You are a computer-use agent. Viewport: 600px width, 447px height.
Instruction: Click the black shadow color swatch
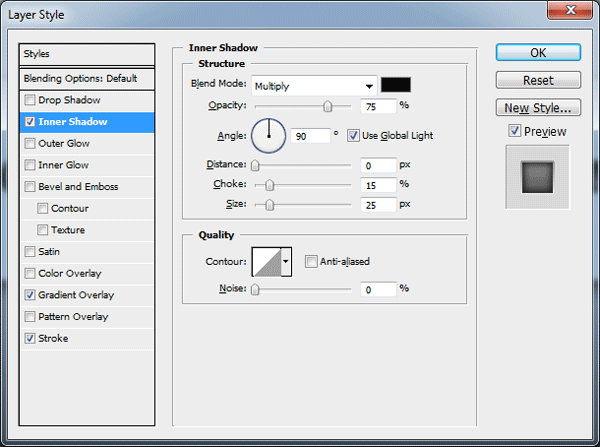[x=396, y=85]
